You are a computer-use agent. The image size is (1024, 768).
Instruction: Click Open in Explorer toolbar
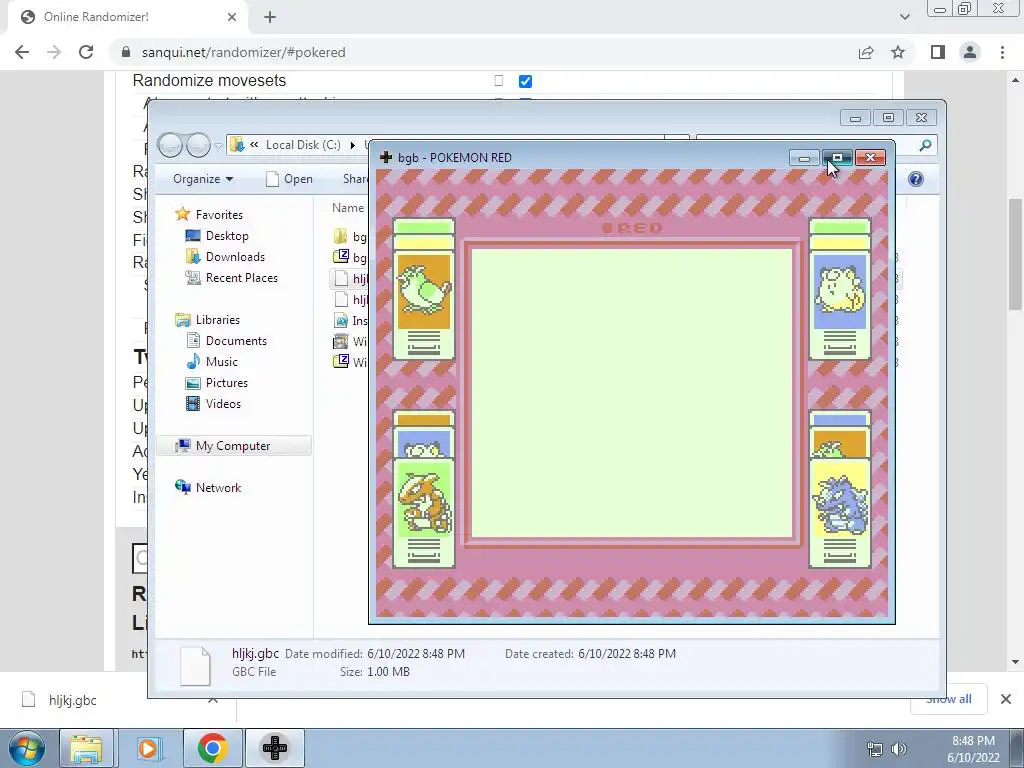point(289,179)
